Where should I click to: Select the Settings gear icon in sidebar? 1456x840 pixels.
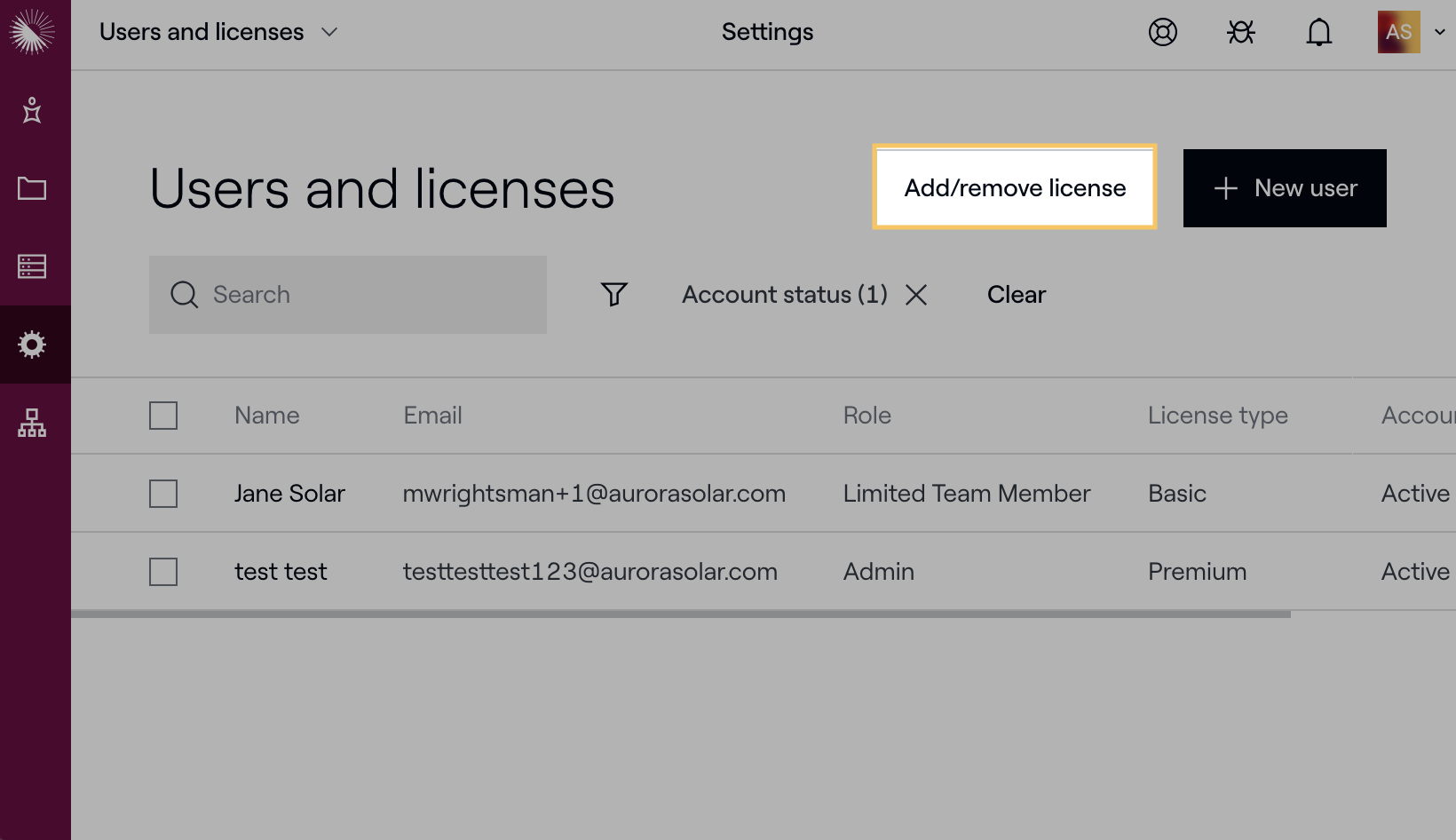(32, 345)
